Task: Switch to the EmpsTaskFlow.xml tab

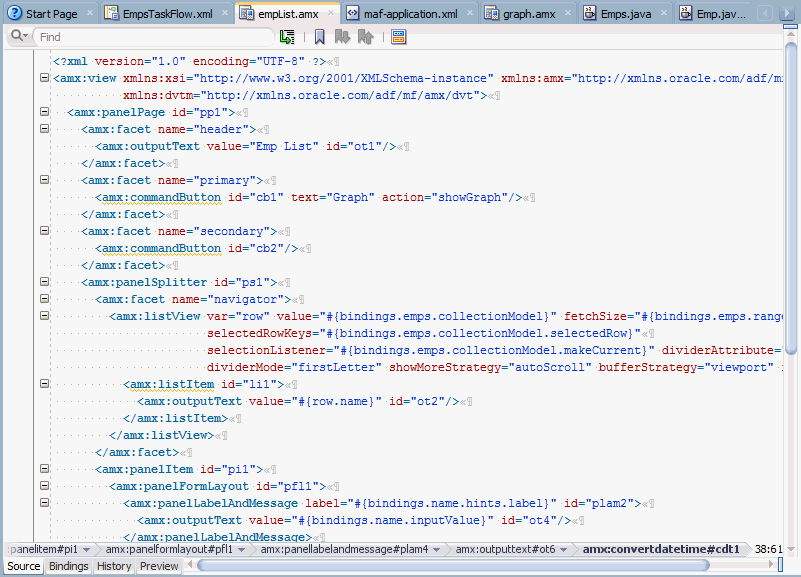Action: pyautogui.click(x=168, y=14)
